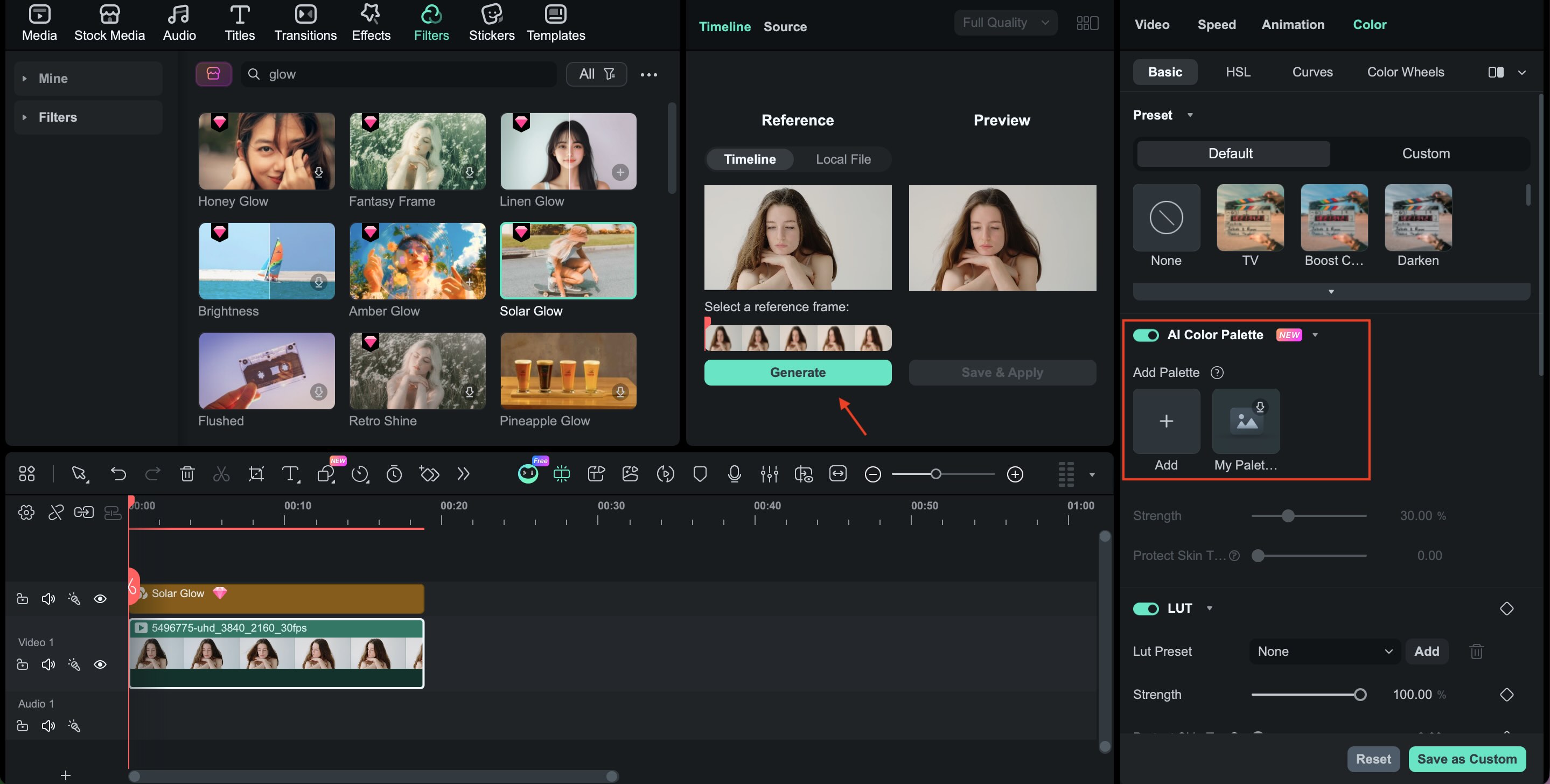Image resolution: width=1550 pixels, height=784 pixels.
Task: Click Save as Custom
Action: click(1468, 759)
